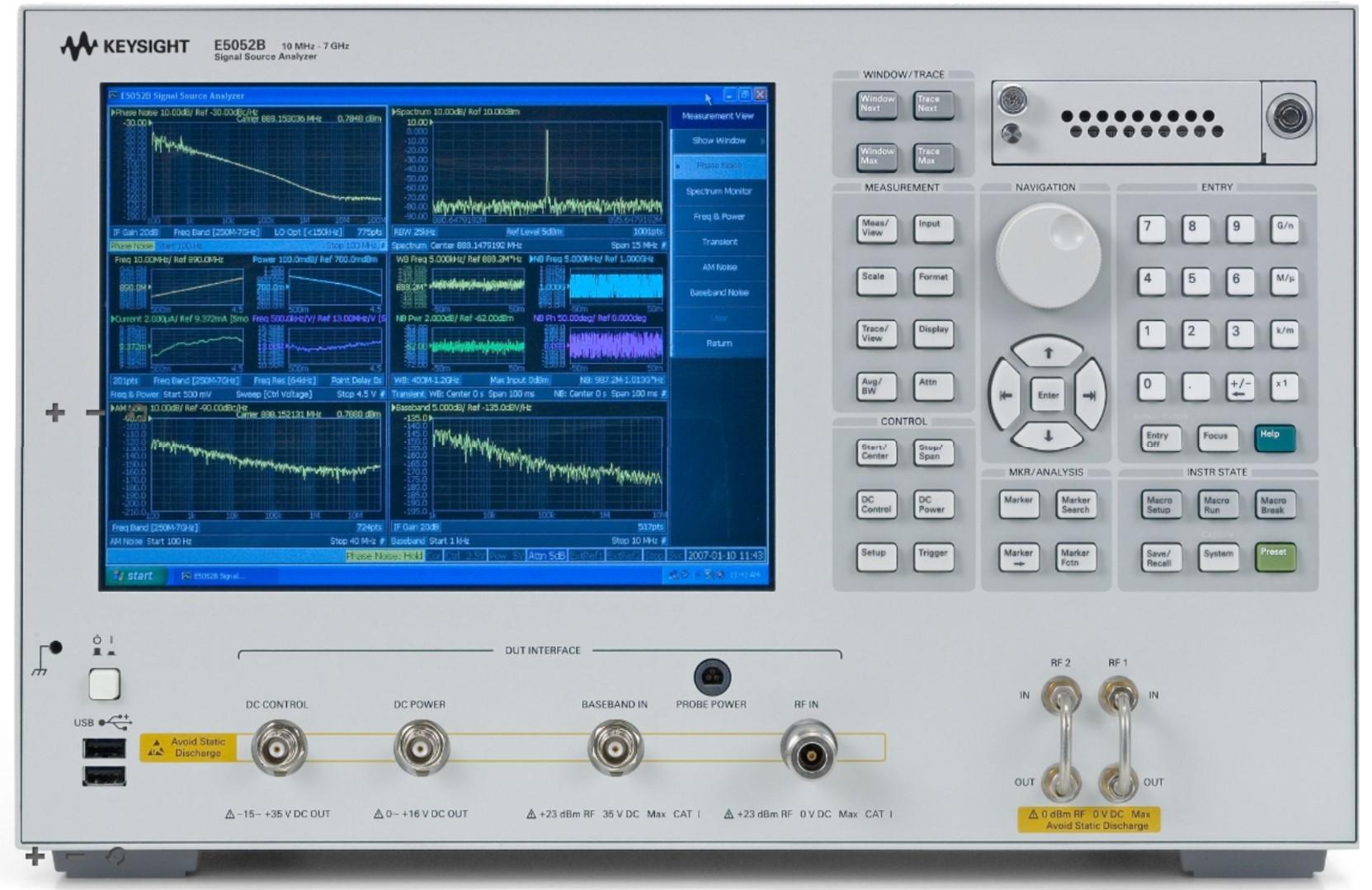Expand the Show Window submenu
Screen dimensions: 1372x890
click(719, 141)
